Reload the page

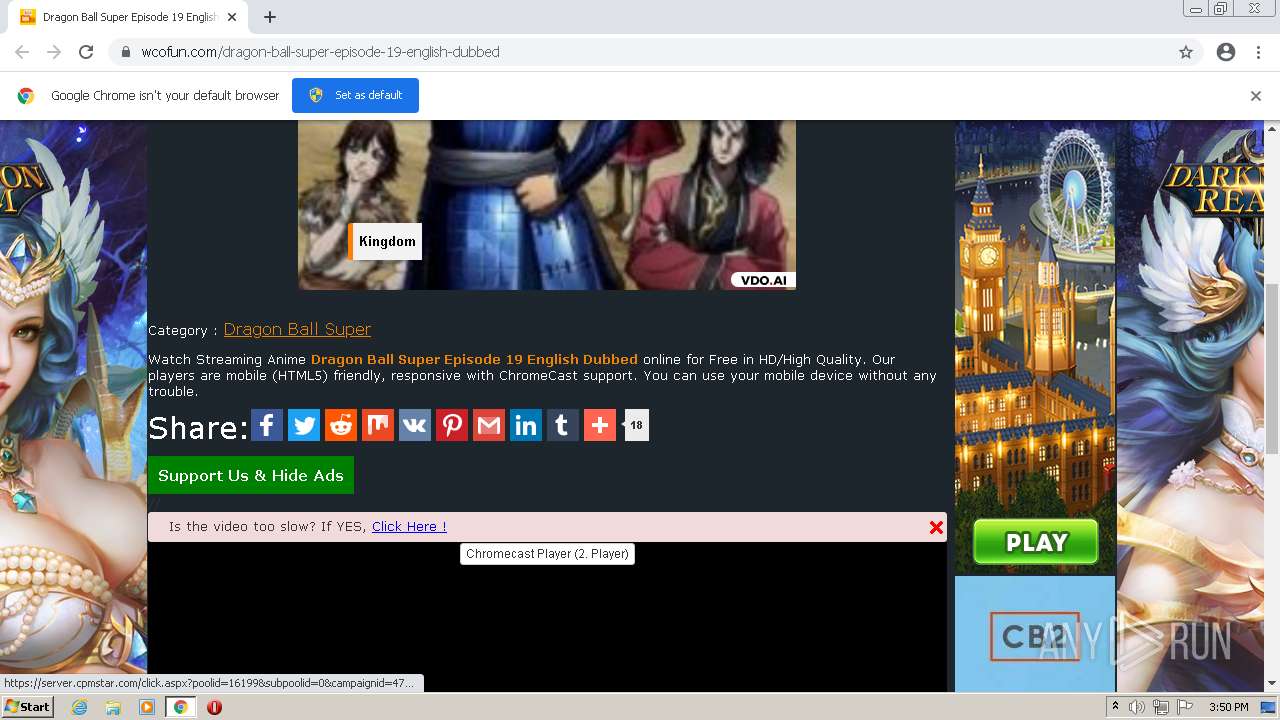(86, 52)
